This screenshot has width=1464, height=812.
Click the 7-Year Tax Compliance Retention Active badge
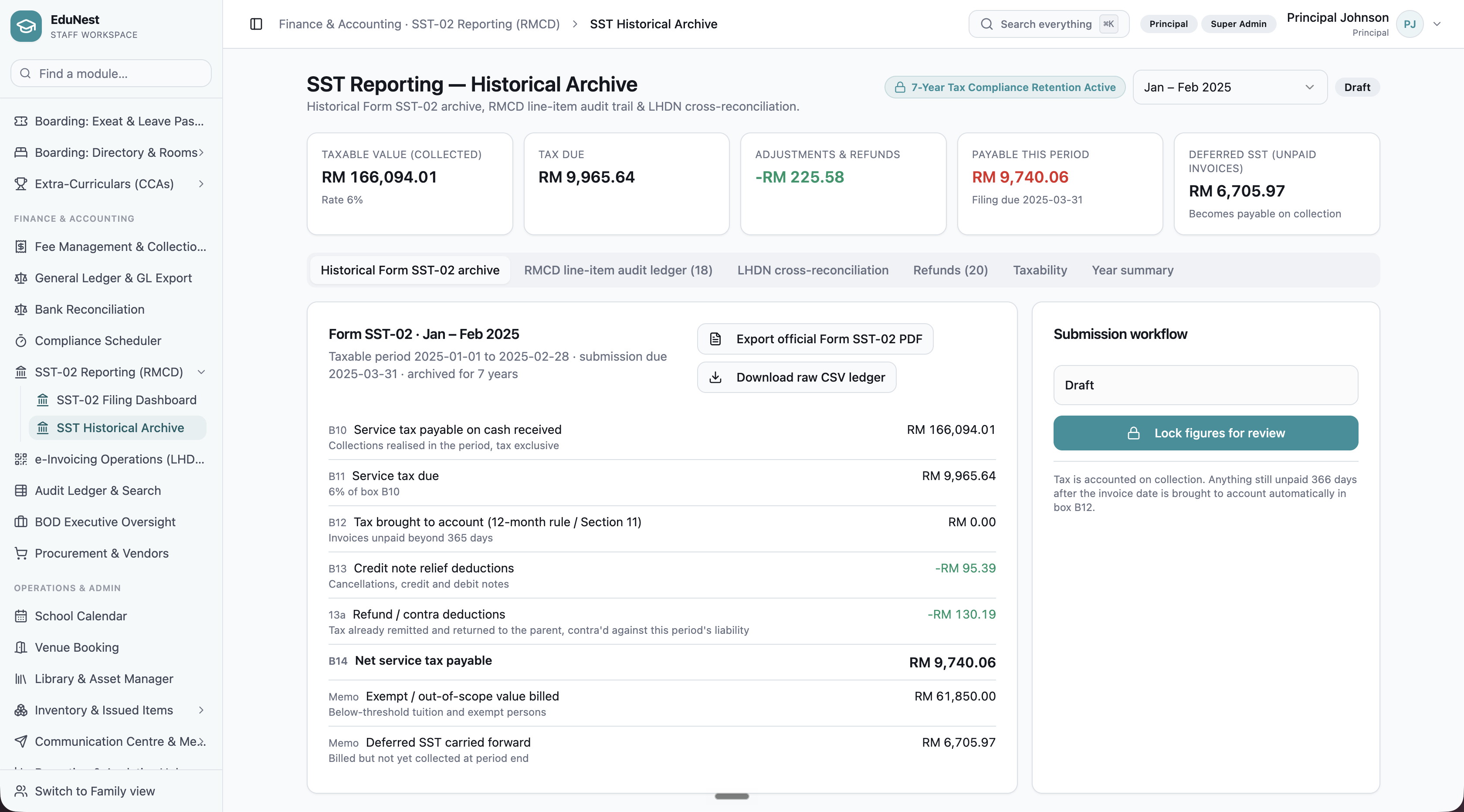(x=1004, y=88)
